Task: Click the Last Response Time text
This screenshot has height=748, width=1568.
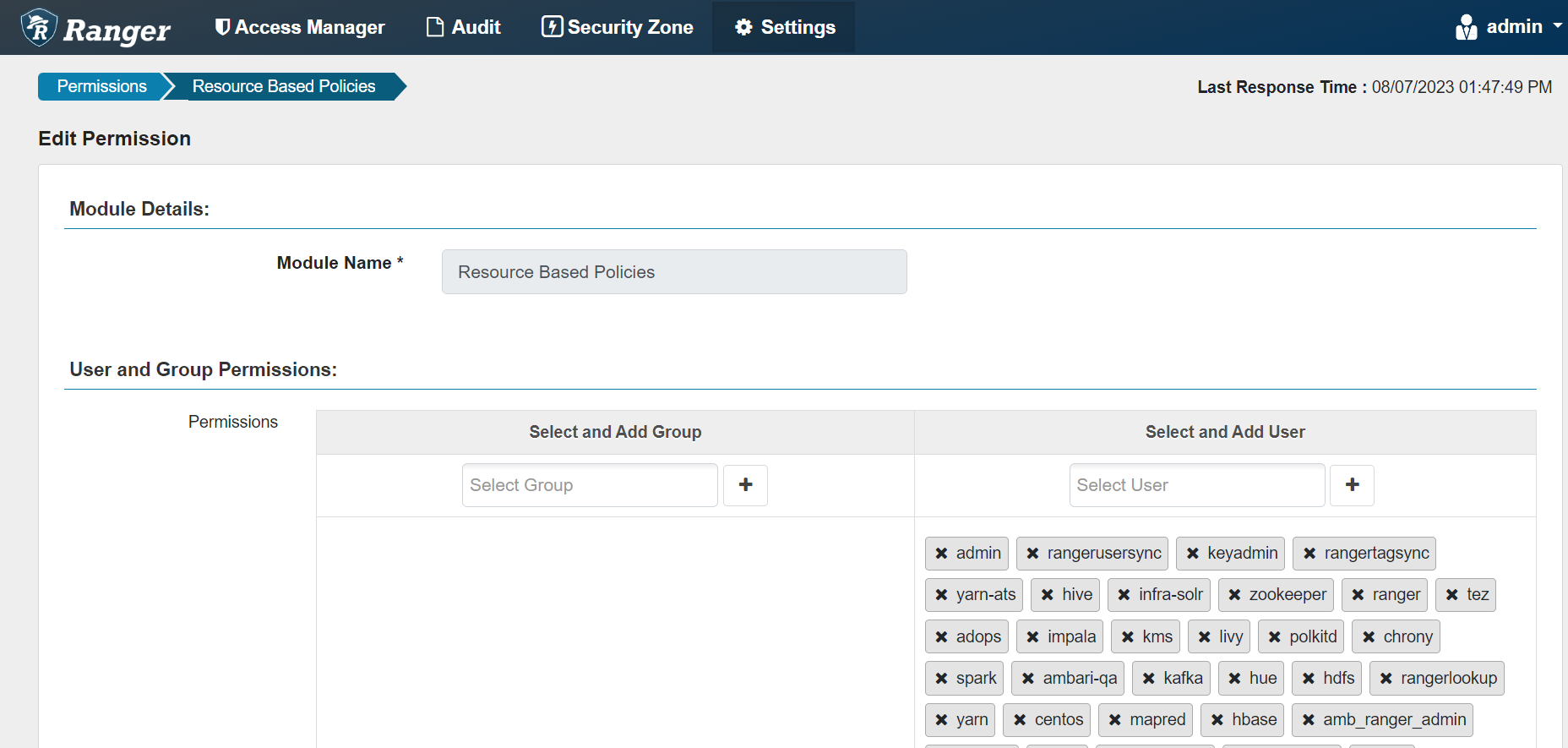Action: pos(1375,87)
